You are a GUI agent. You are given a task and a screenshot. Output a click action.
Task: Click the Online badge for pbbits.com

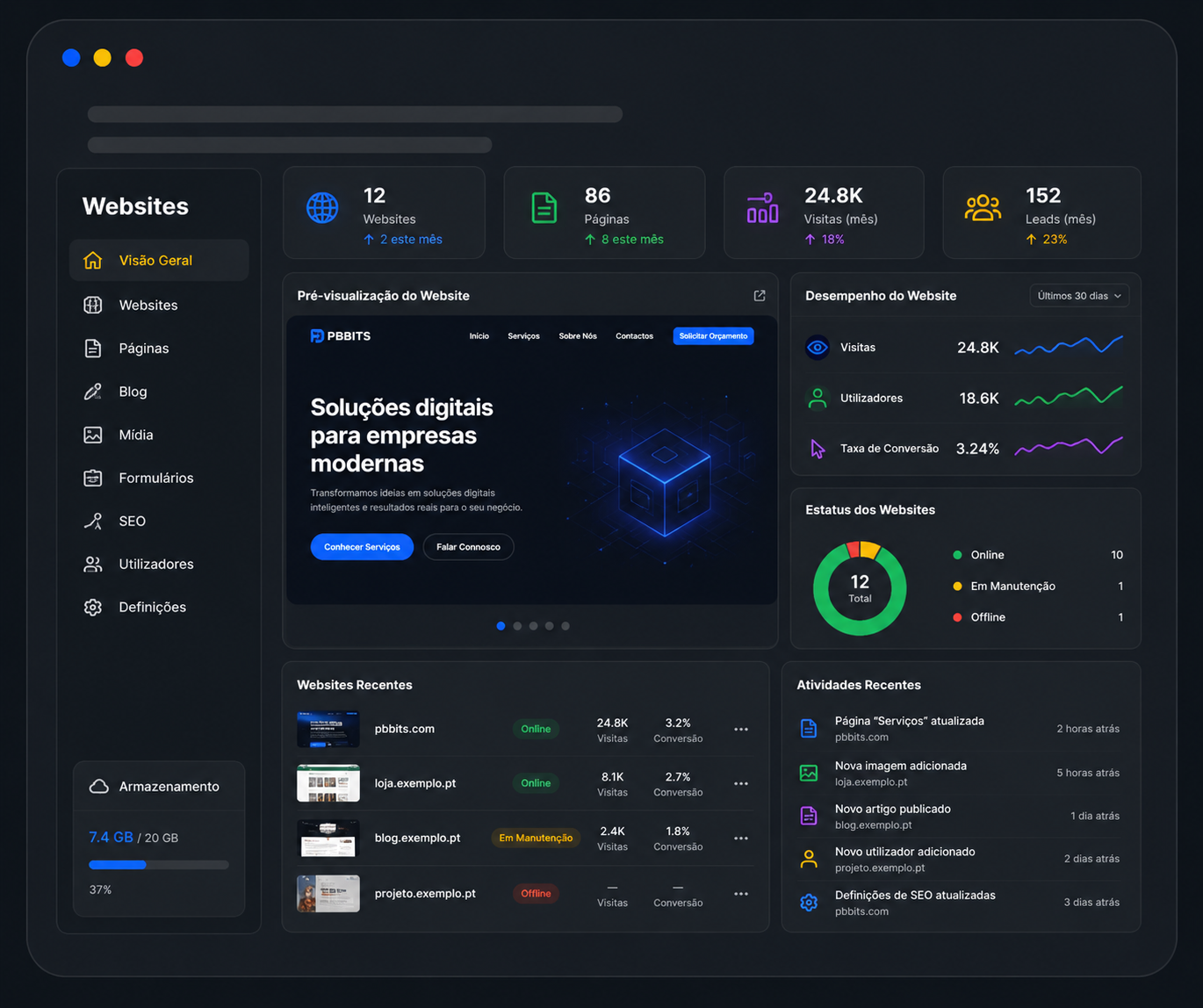536,729
